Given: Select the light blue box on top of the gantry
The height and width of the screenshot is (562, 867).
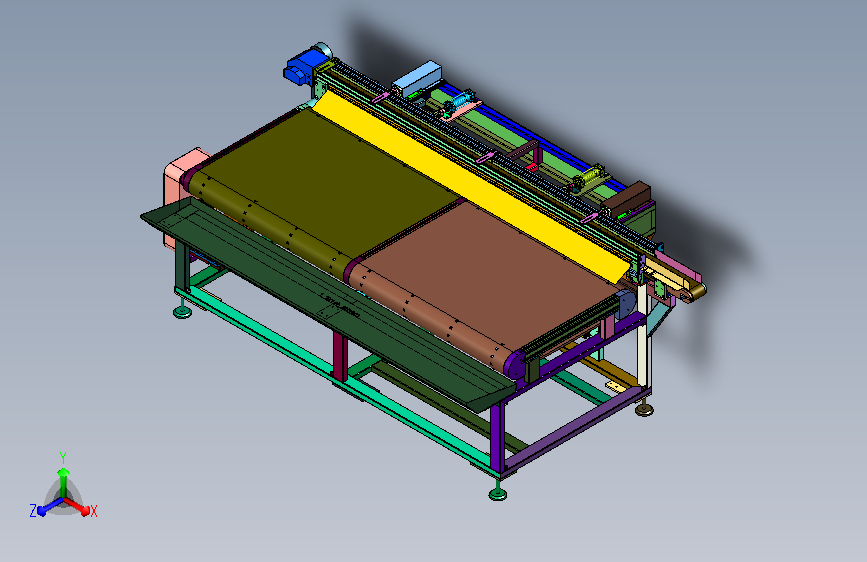Looking at the screenshot, I should [x=417, y=77].
